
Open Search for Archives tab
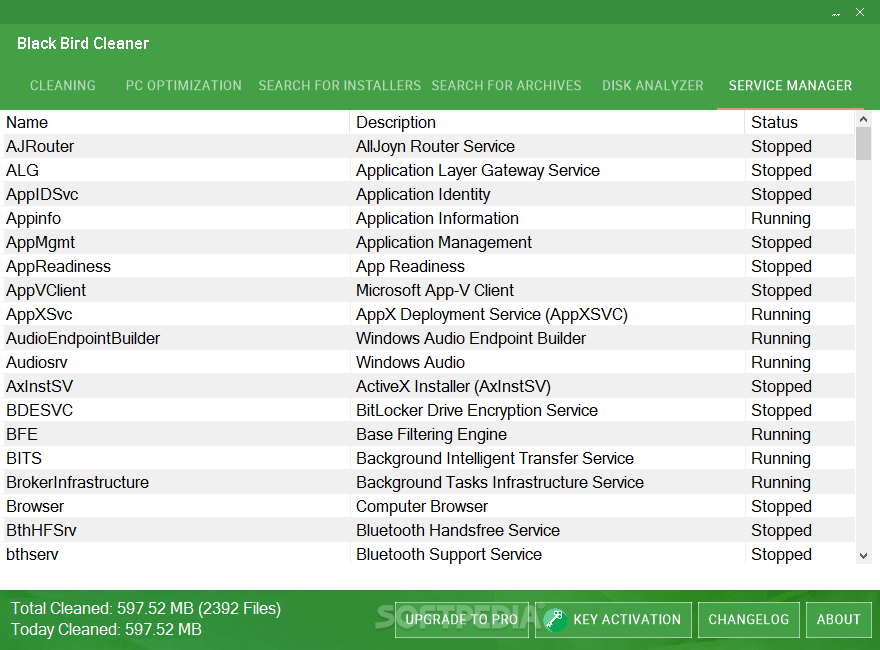(x=506, y=85)
